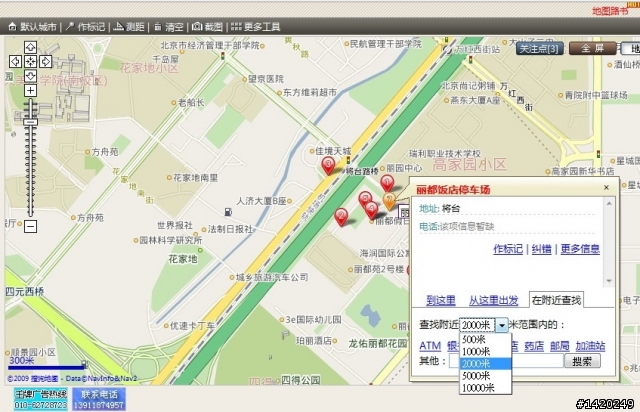640x412 pixels.
Task: Click the 加油站 gas station link
Action: pyautogui.click(x=590, y=346)
